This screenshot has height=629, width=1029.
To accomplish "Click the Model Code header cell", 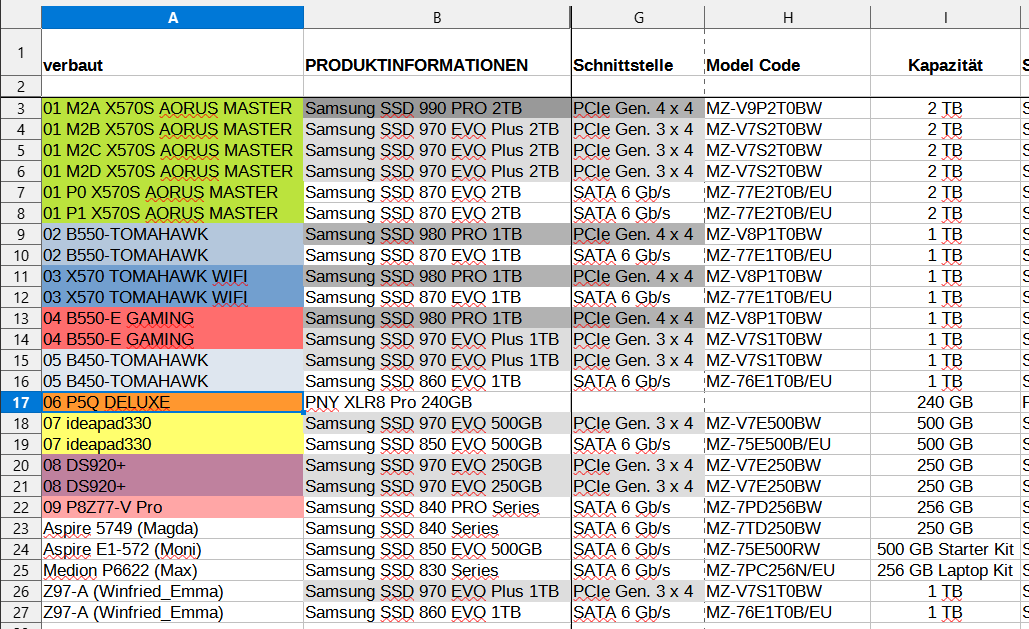I will click(788, 53).
